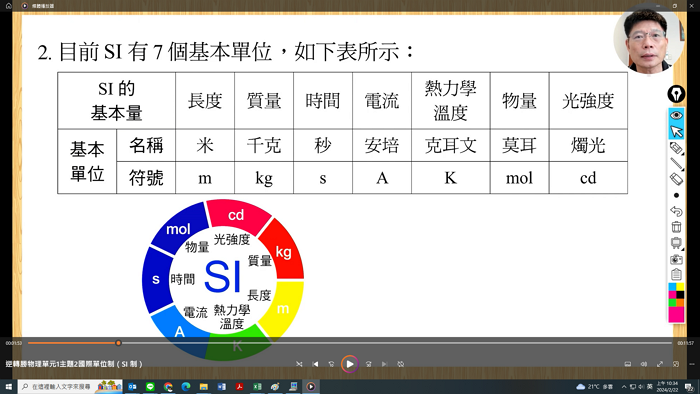This screenshot has height=394, width=700.
Task: Select the fountain pen nib icon
Action: [x=676, y=94]
